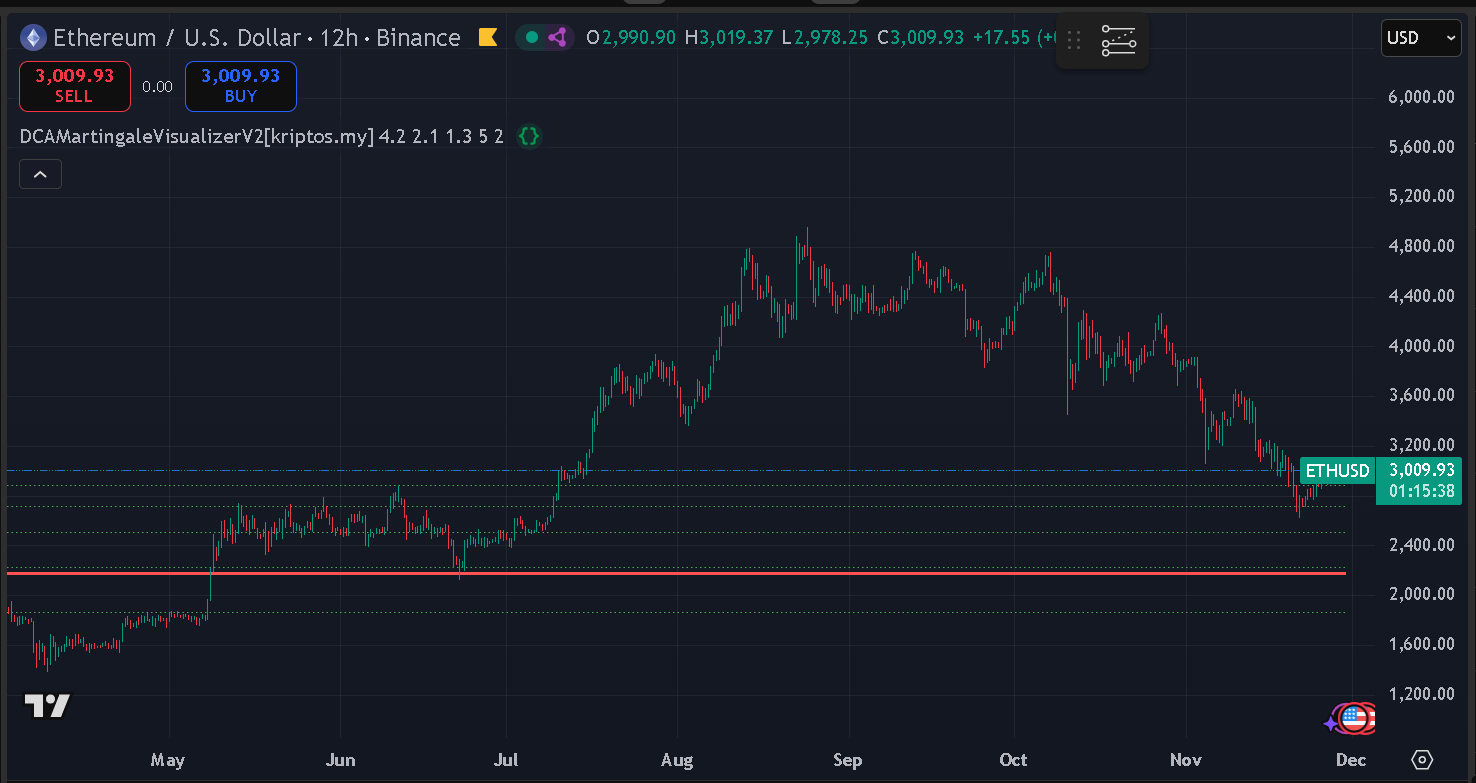Click the green market status dot

(532, 38)
